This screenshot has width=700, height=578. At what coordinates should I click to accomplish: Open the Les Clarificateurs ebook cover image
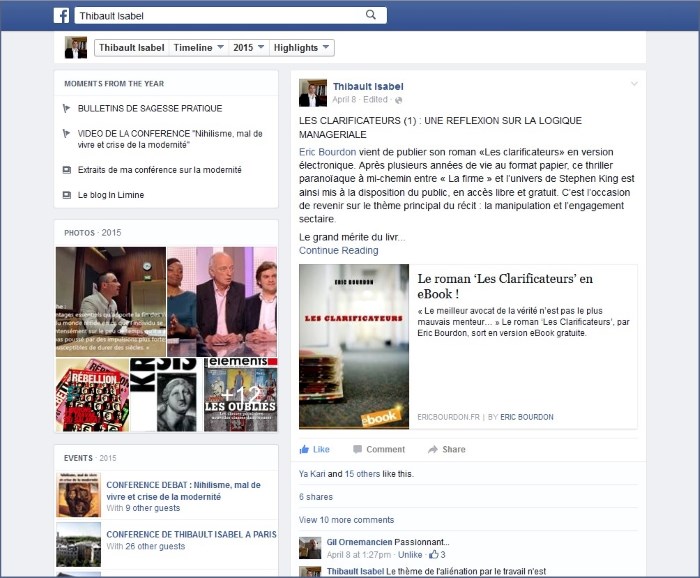[x=354, y=347]
